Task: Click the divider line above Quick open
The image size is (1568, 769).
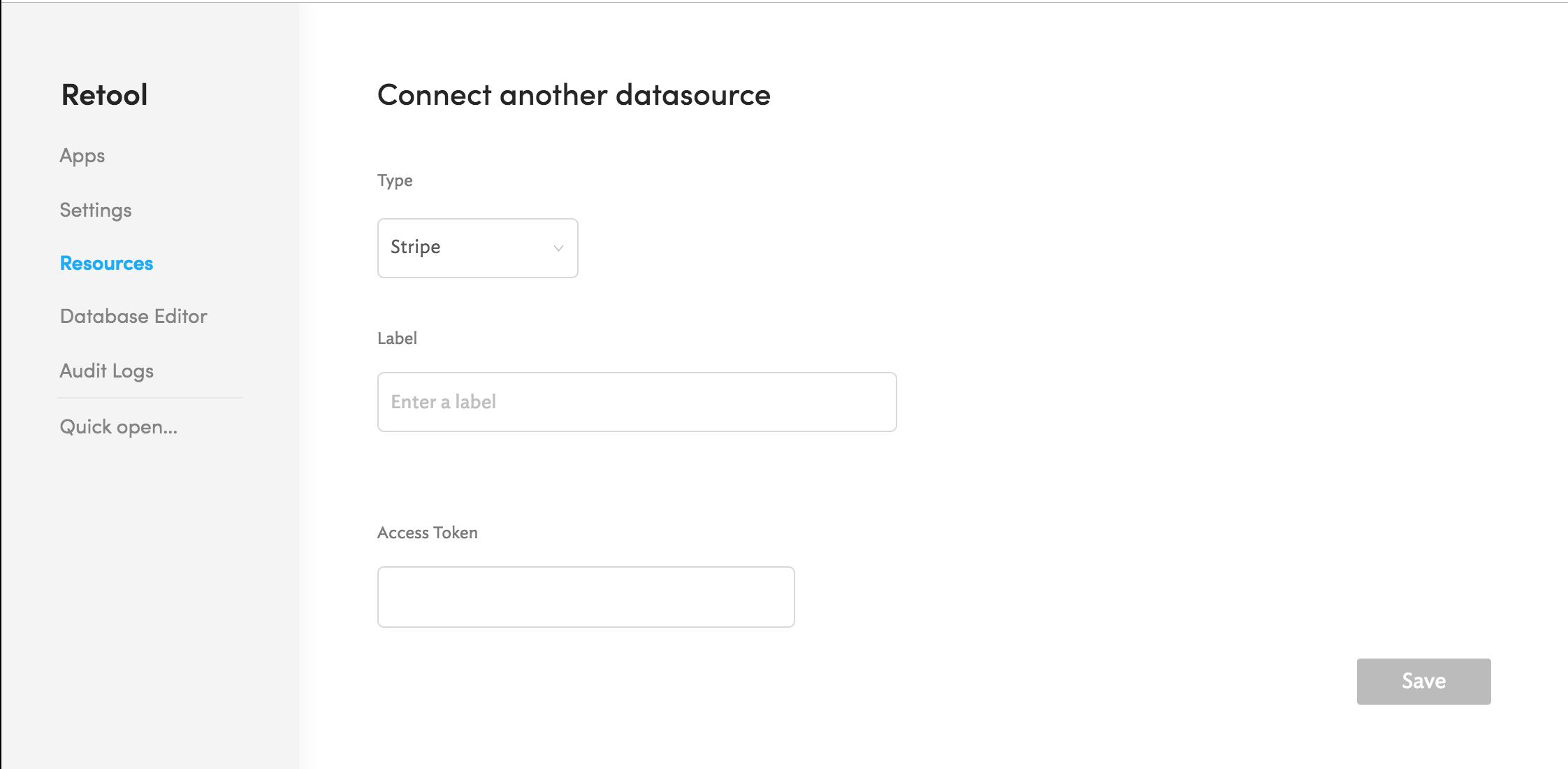Action: [x=150, y=398]
